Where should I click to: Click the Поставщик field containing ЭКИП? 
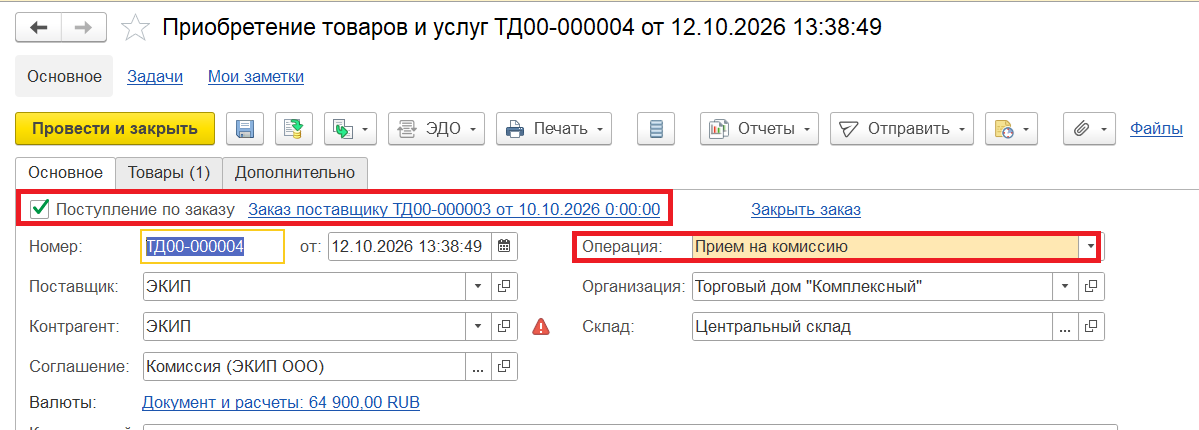[304, 287]
